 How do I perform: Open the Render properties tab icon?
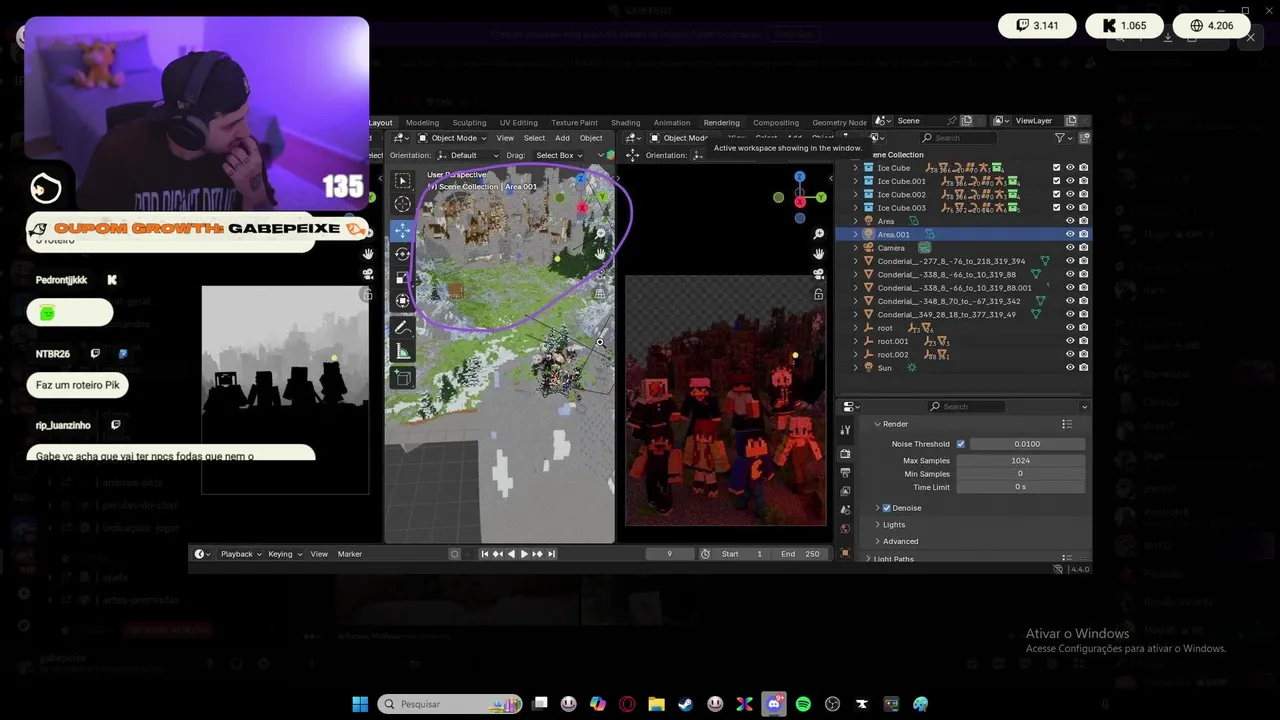pyautogui.click(x=845, y=453)
